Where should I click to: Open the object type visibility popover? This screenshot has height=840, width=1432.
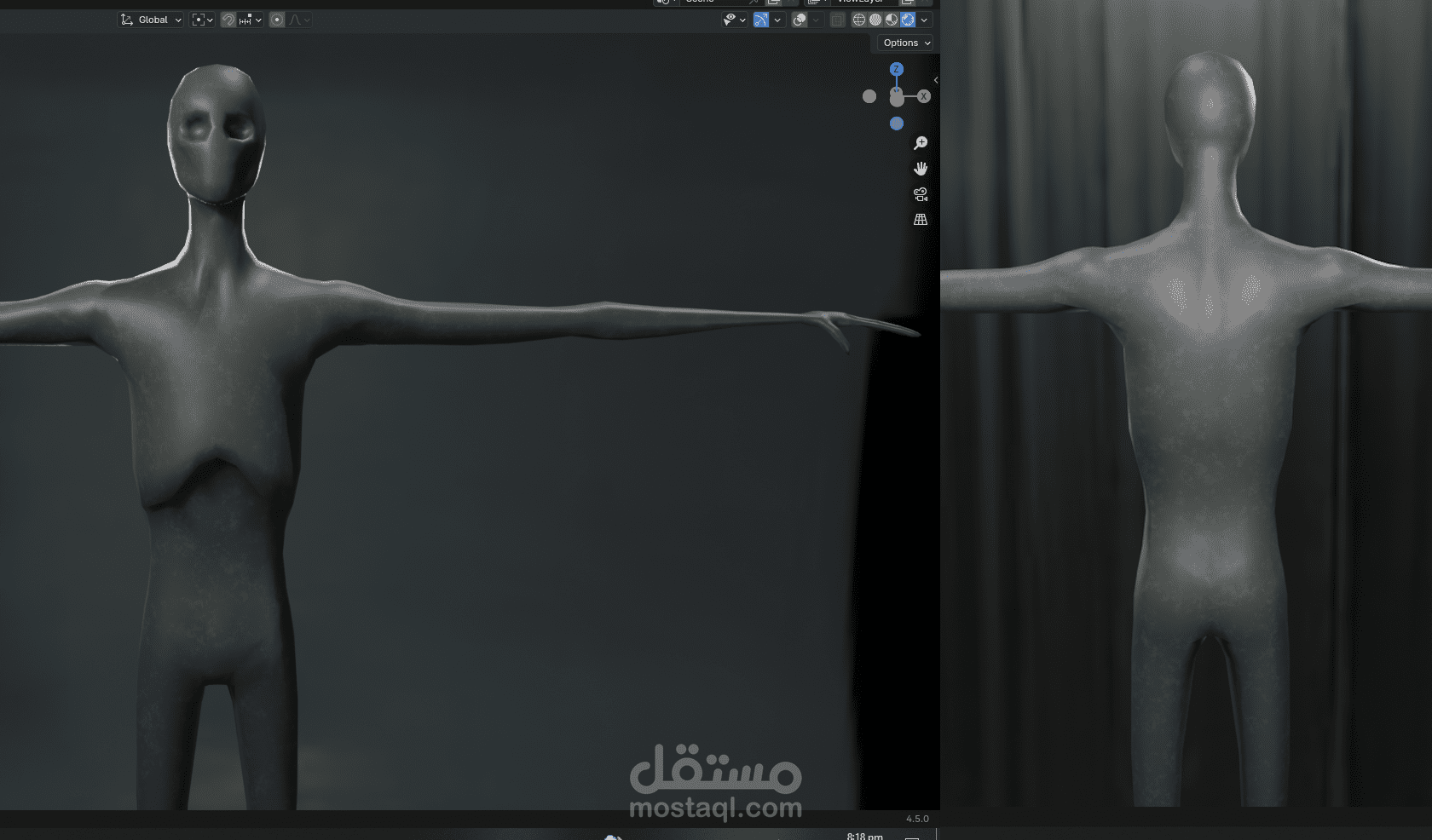pyautogui.click(x=734, y=20)
